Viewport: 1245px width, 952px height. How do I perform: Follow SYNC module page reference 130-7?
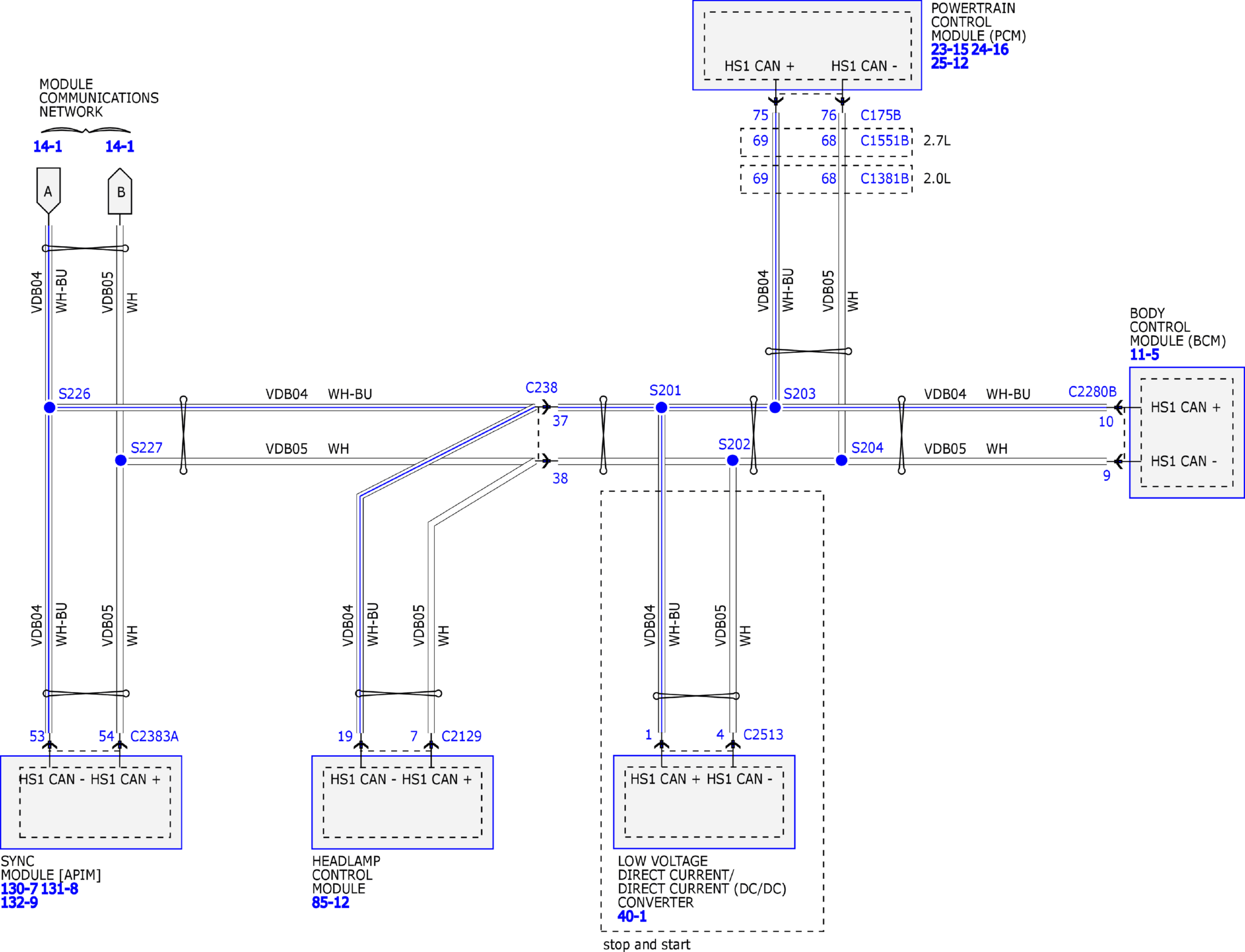click(19, 889)
